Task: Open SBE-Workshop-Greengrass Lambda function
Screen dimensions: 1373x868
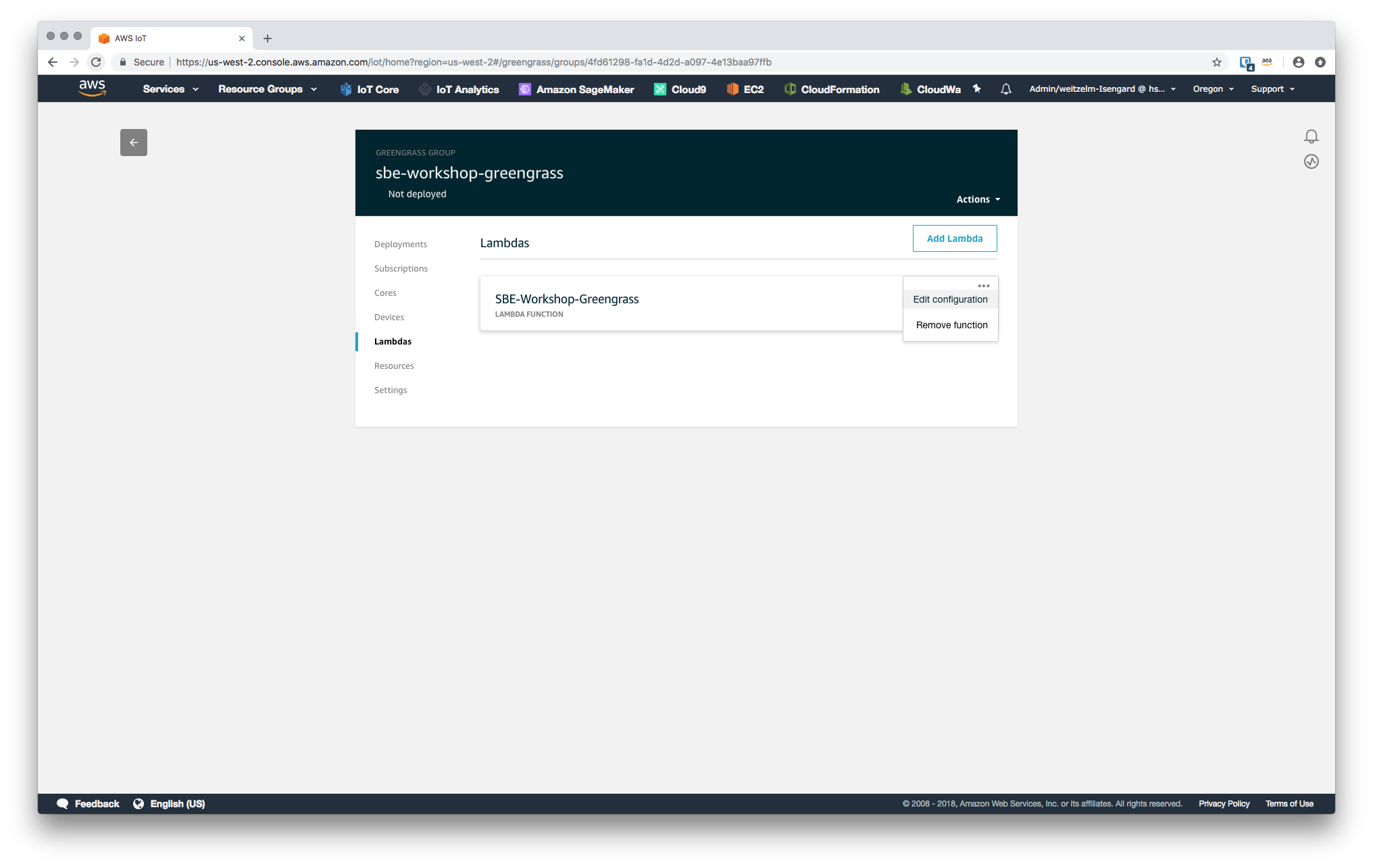Action: 567,299
